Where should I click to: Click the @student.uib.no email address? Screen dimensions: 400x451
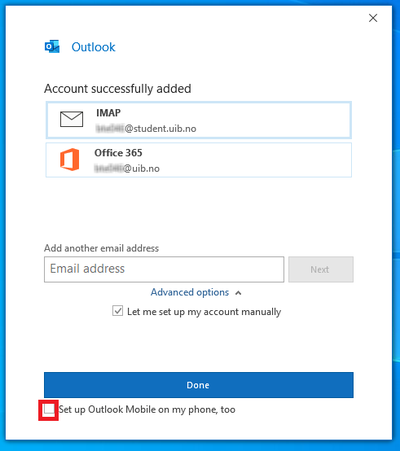coord(146,129)
